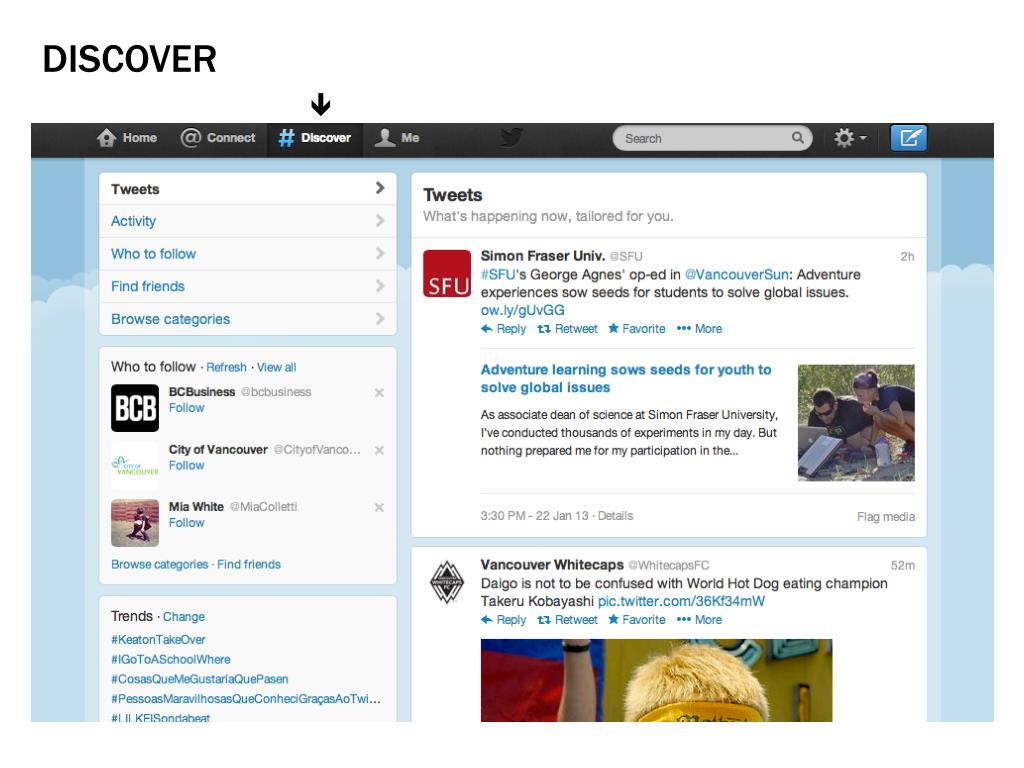Open Who to follow in the sidebar list

coord(248,254)
